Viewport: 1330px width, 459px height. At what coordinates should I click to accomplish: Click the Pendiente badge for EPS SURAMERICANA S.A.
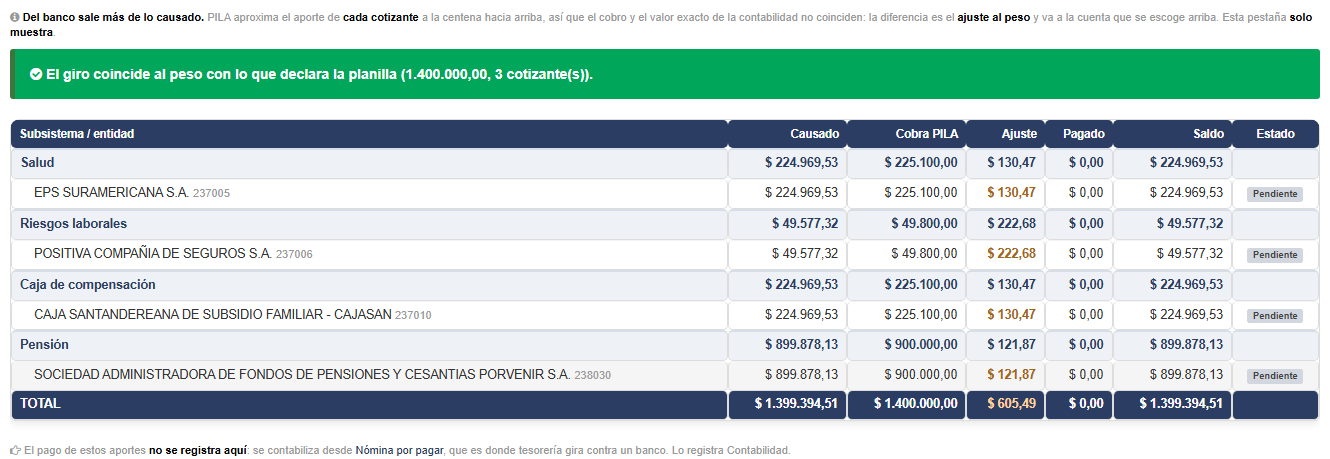coord(1275,194)
